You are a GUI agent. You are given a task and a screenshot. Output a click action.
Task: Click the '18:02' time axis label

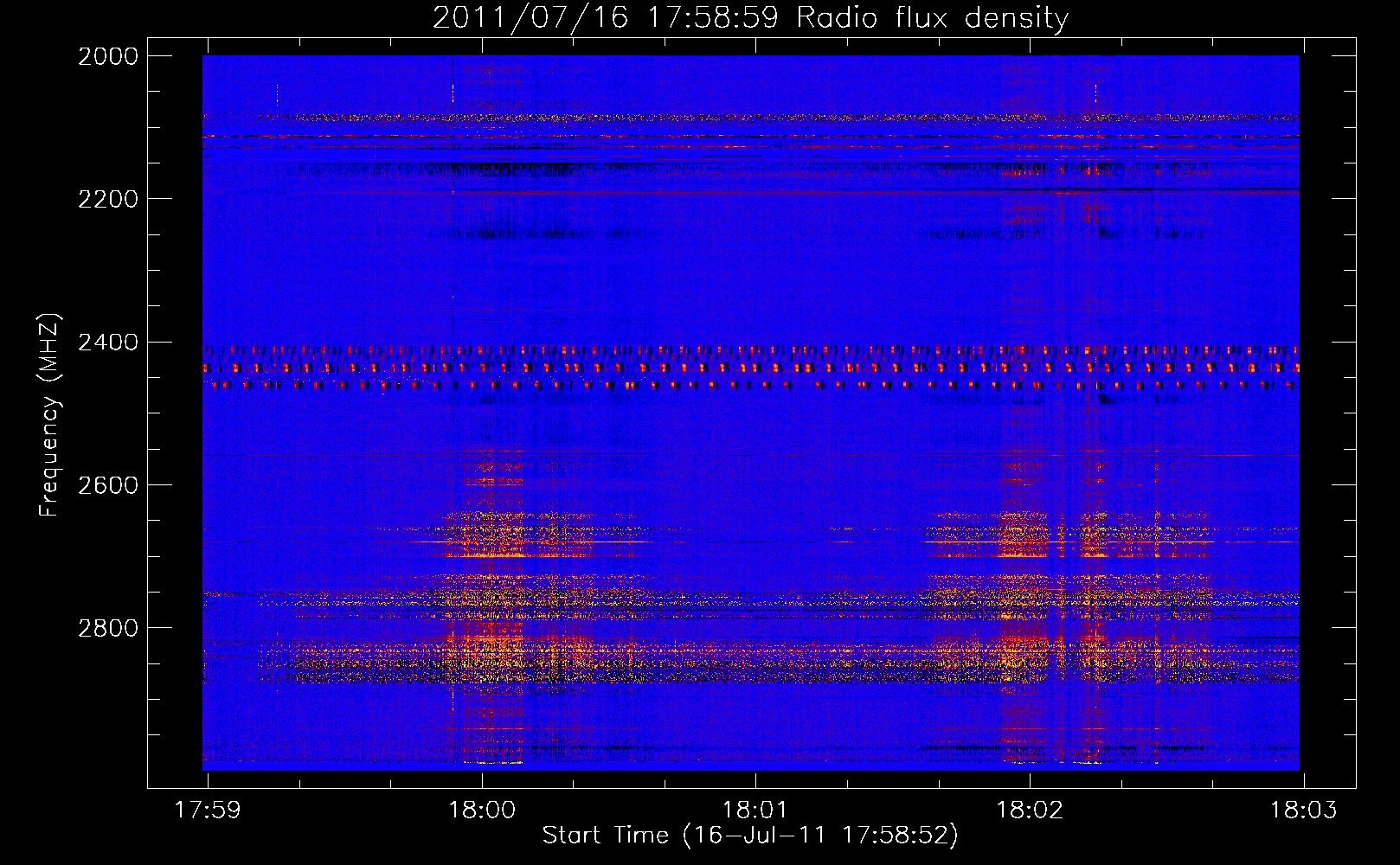pyautogui.click(x=1030, y=810)
